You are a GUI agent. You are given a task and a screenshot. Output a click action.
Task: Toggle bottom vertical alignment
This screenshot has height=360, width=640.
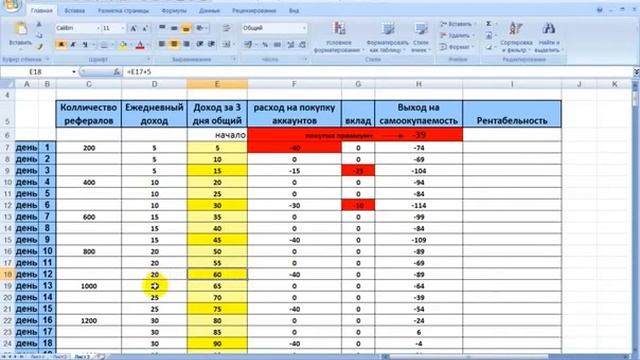click(x=186, y=28)
